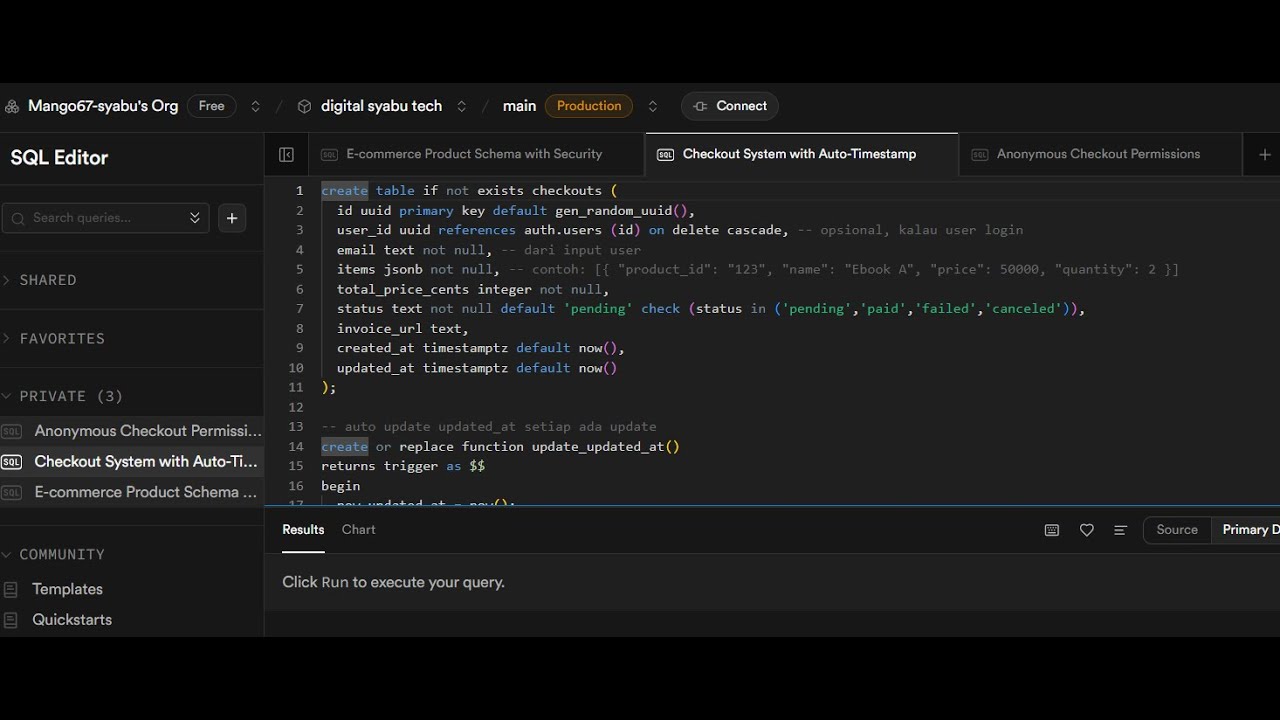Screen dimensions: 1280x720
Task: Click code line 'created_at timestamptz default now(),'
Action: click(480, 348)
